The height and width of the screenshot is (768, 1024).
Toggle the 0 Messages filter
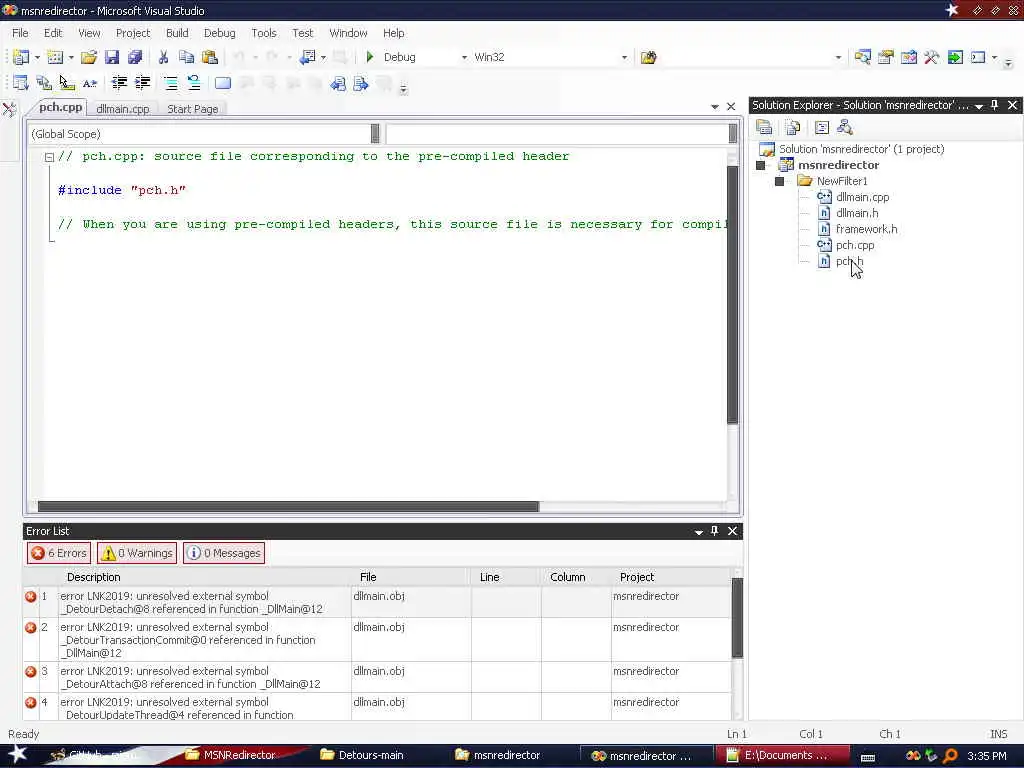[224, 553]
